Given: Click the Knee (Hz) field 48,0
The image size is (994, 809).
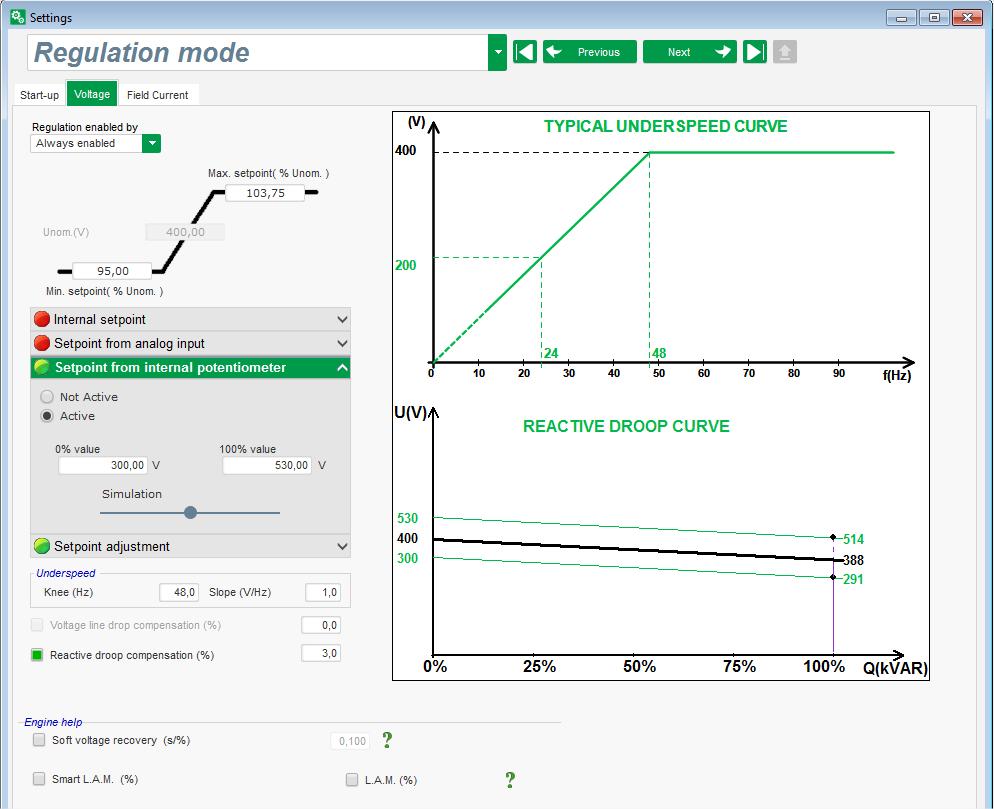Looking at the screenshot, I should pos(179,592).
